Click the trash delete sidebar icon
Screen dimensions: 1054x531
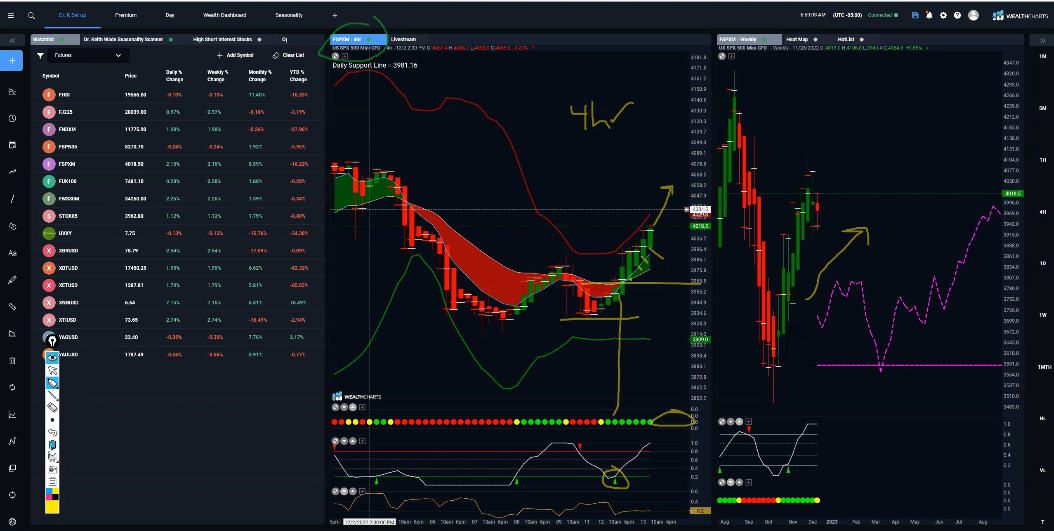pyautogui.click(x=12, y=360)
